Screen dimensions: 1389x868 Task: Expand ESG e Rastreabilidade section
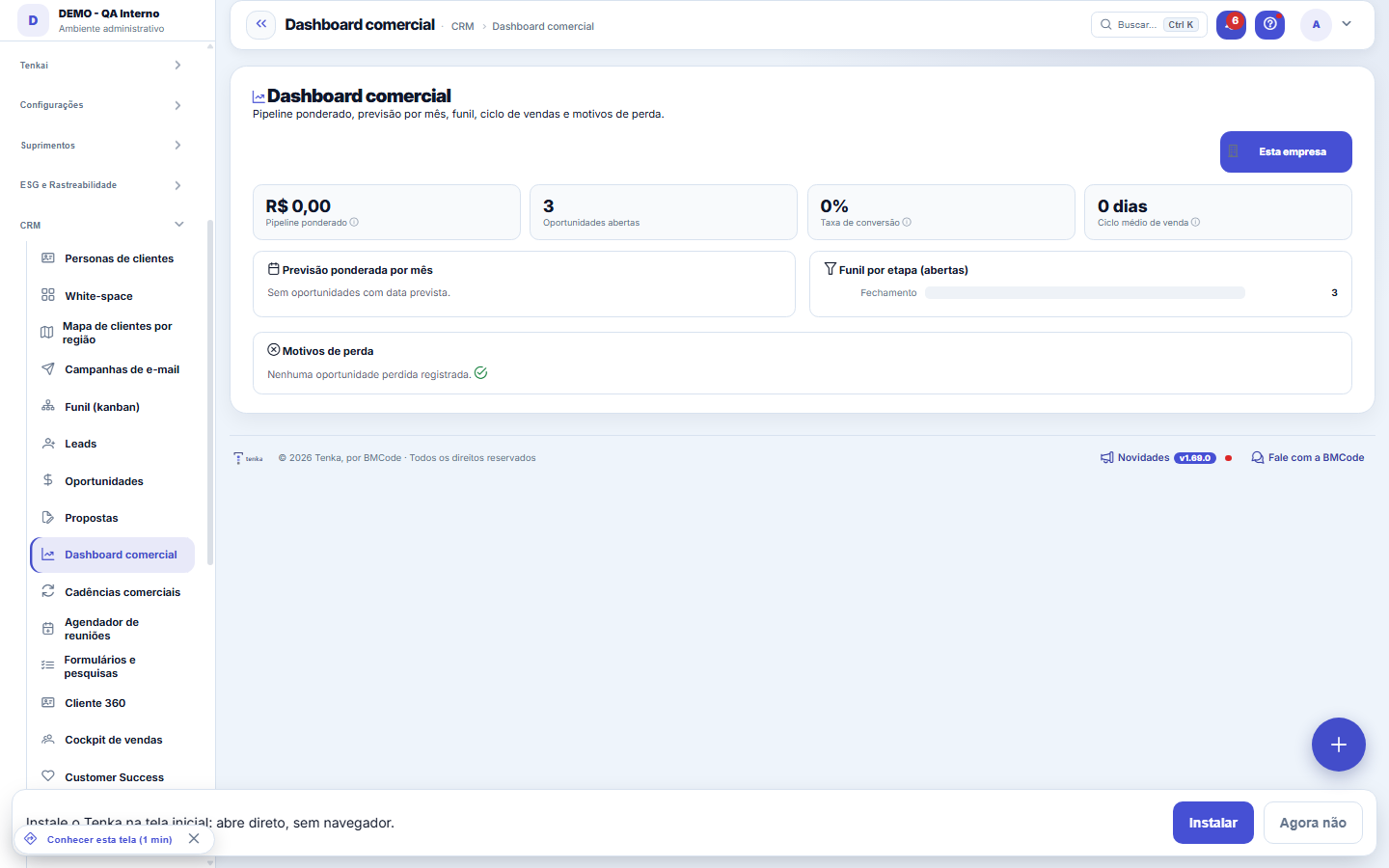pyautogui.click(x=101, y=185)
